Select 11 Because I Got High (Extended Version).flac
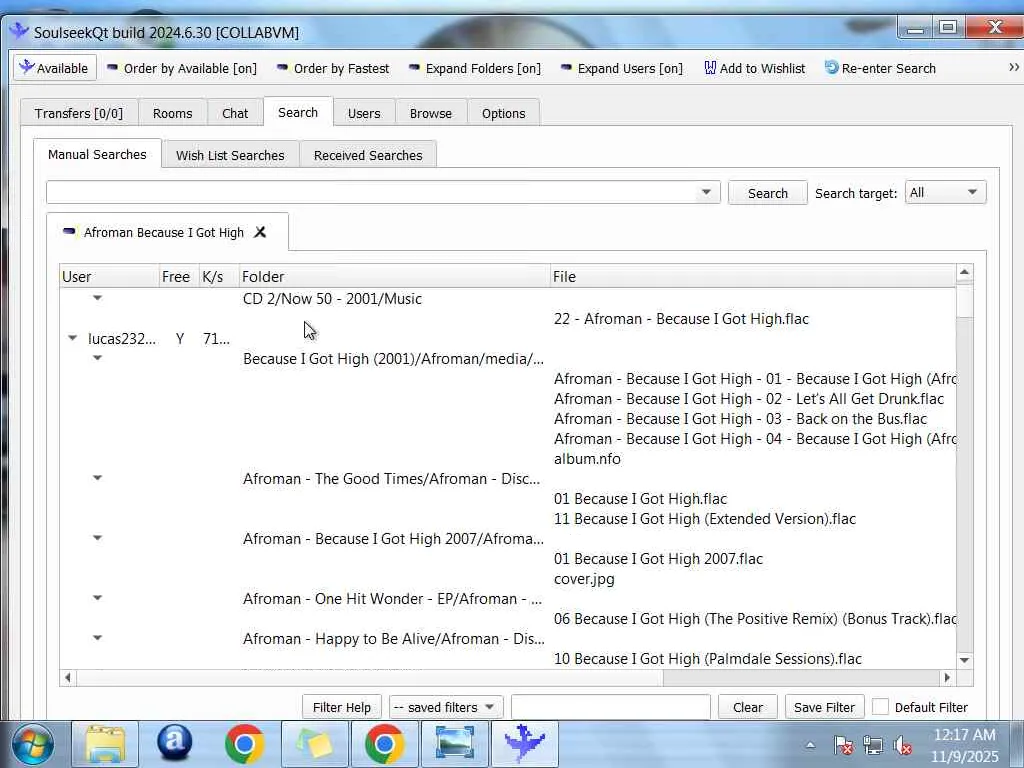 [x=705, y=519]
